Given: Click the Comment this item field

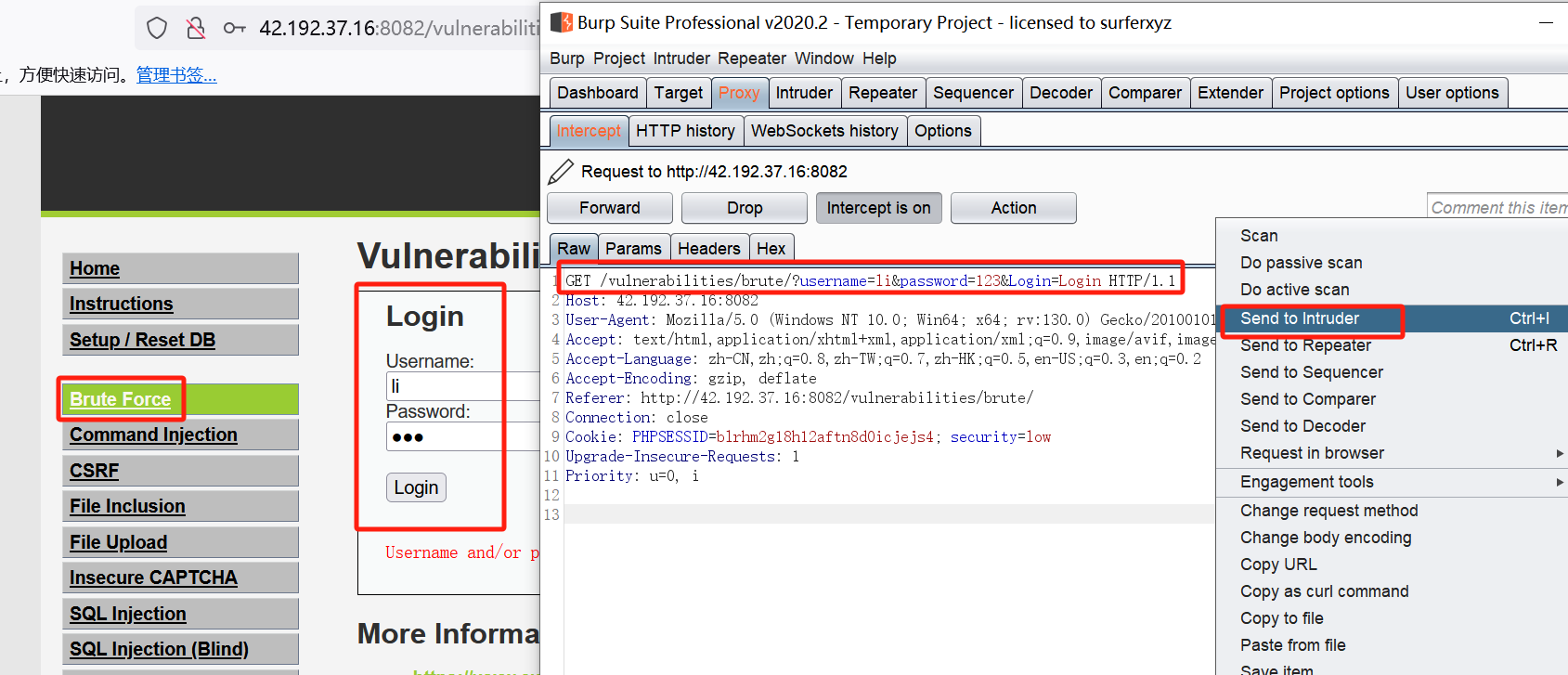Looking at the screenshot, I should 1497,207.
